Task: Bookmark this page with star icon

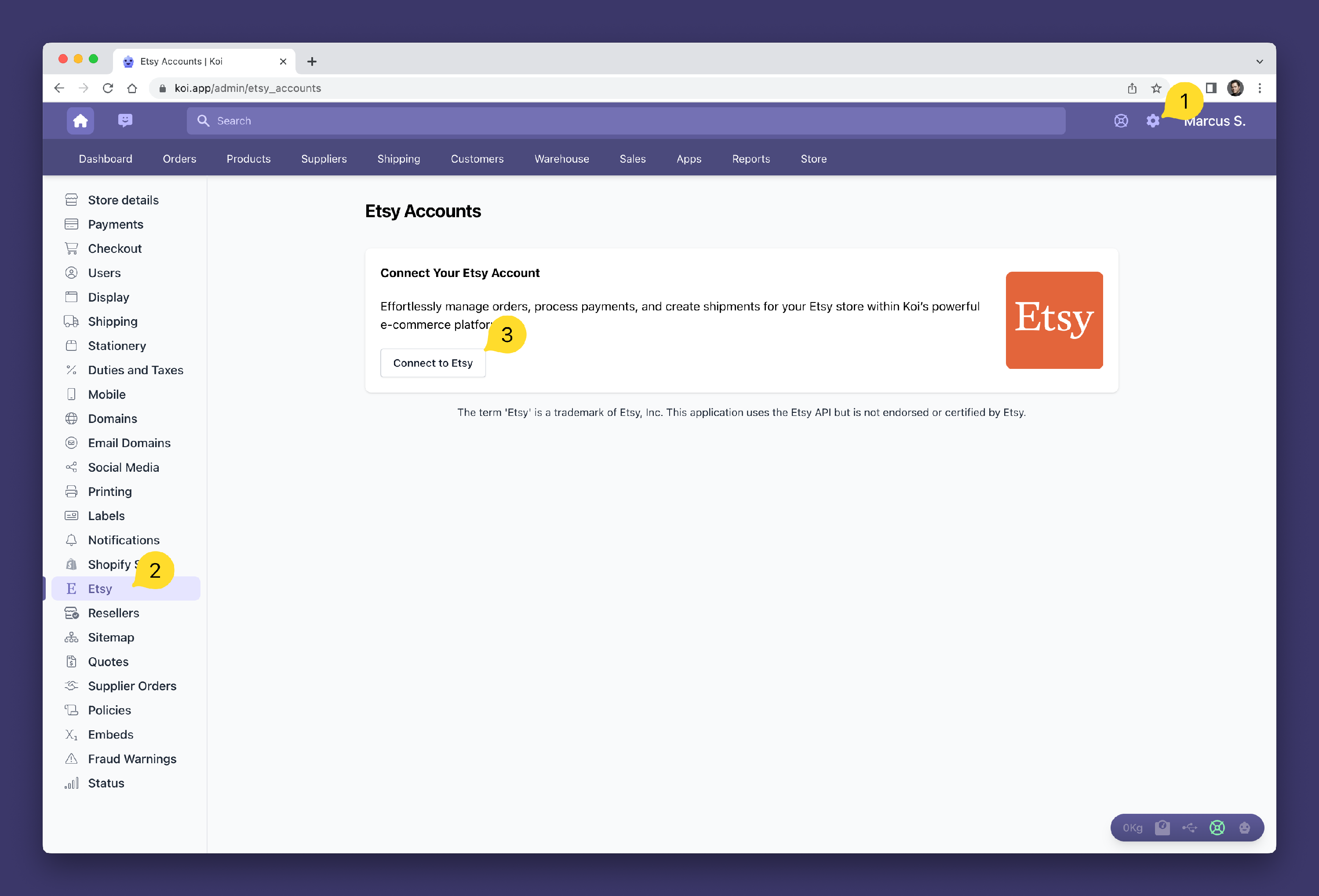Action: [x=1156, y=88]
